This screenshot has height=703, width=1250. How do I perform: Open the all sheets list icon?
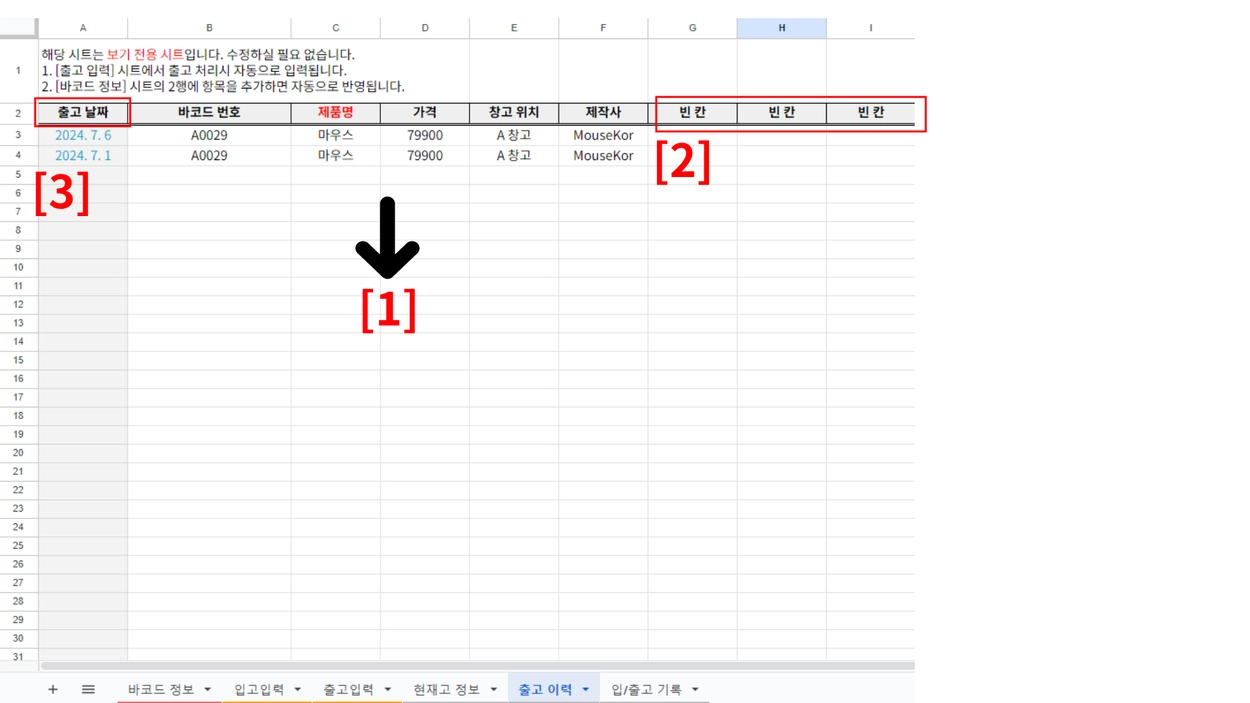[88, 689]
